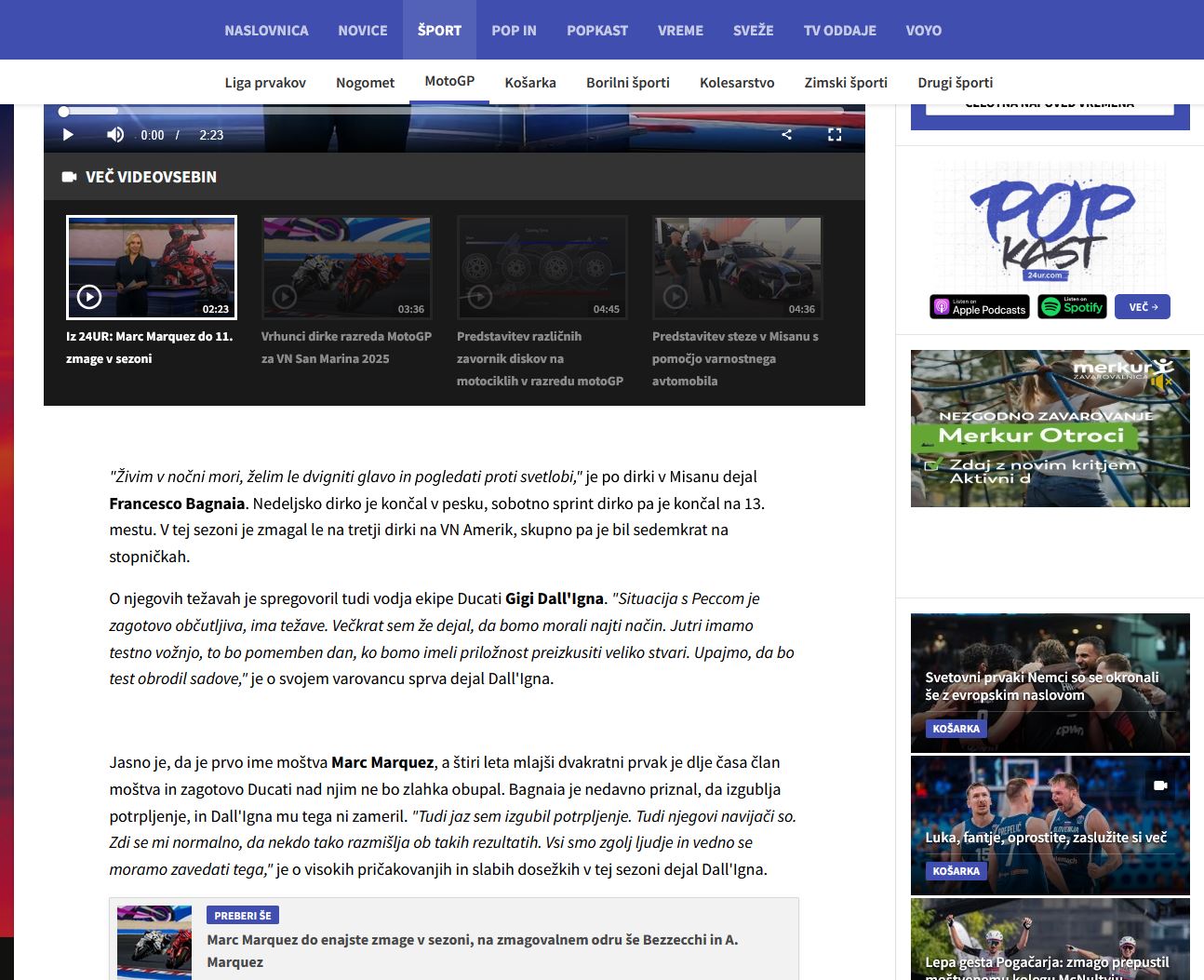
Task: Mute the video volume speaker icon
Action: tap(115, 135)
